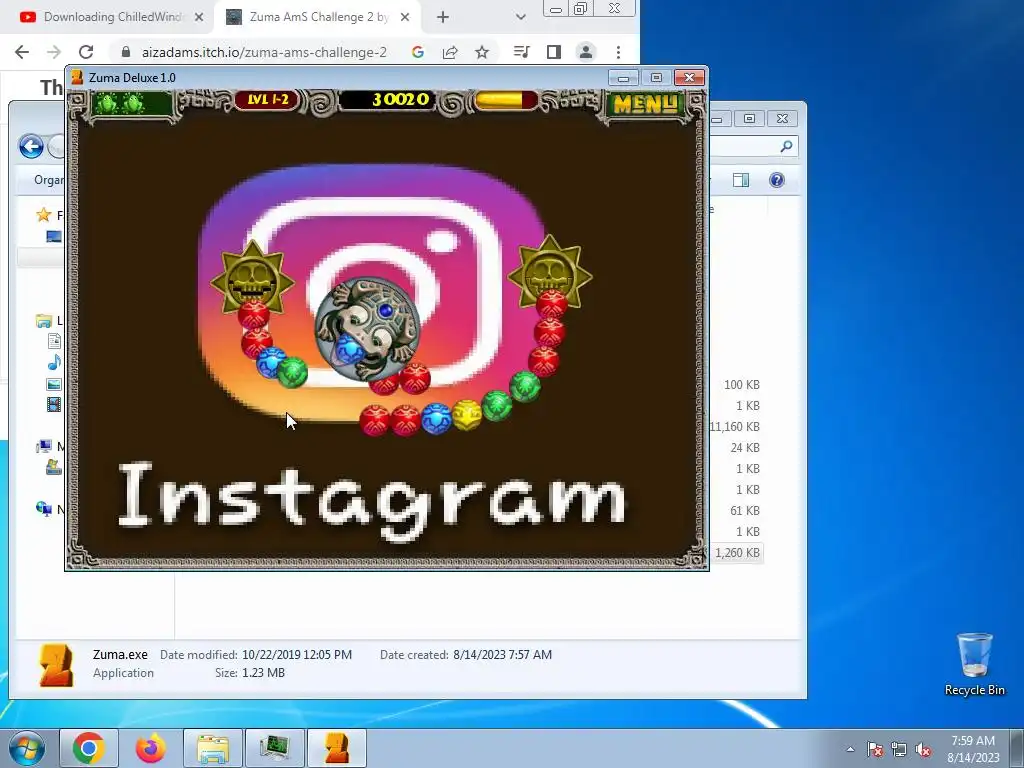Open Explorer help icon
Screen dimensions: 1024x768
776,180
